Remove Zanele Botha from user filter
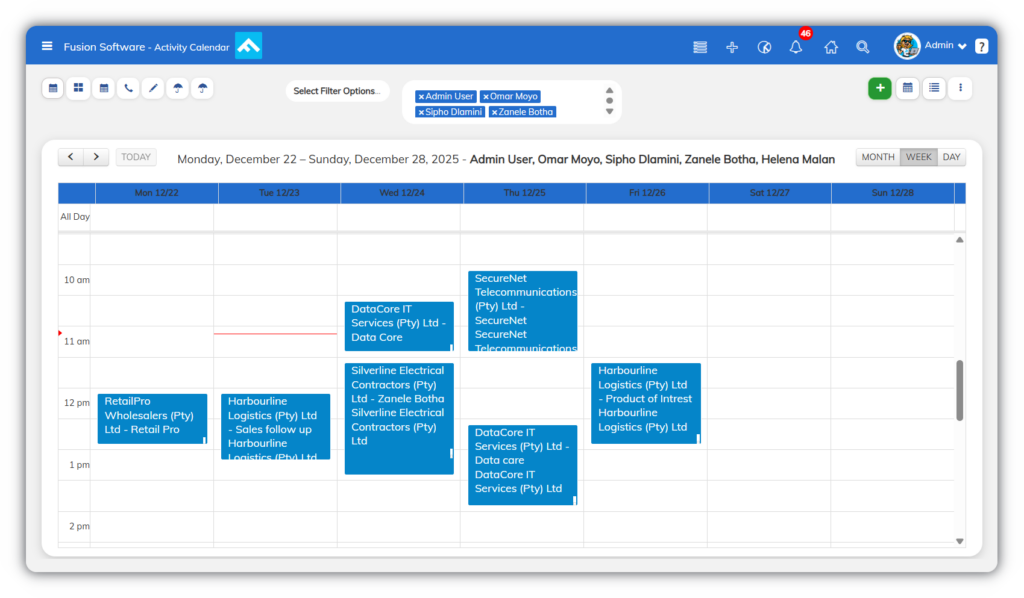 point(494,112)
